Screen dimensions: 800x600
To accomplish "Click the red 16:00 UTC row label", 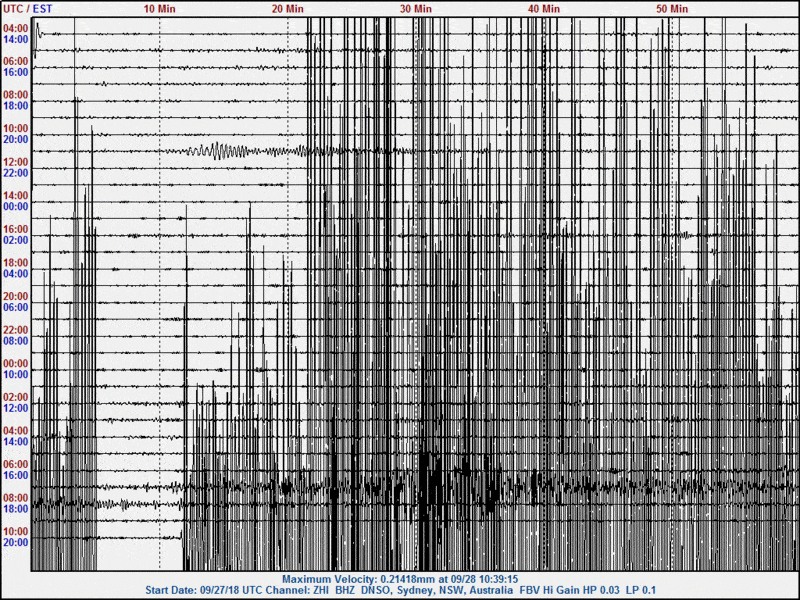I will (x=15, y=229).
